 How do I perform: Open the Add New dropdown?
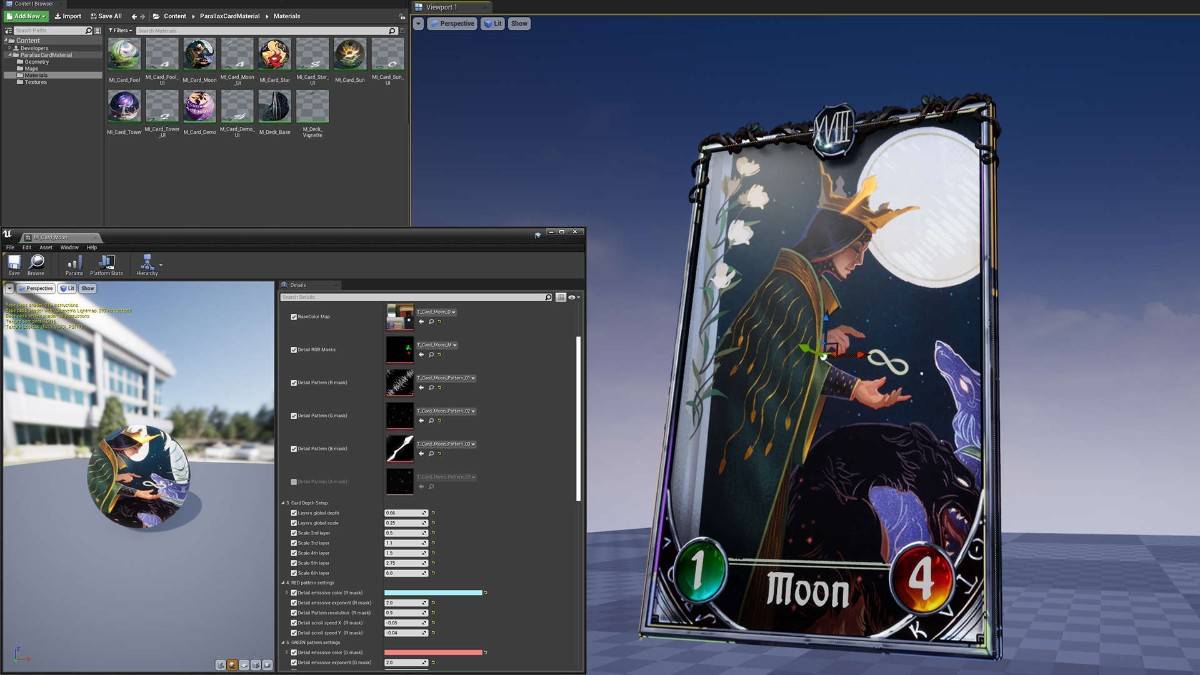[x=25, y=16]
